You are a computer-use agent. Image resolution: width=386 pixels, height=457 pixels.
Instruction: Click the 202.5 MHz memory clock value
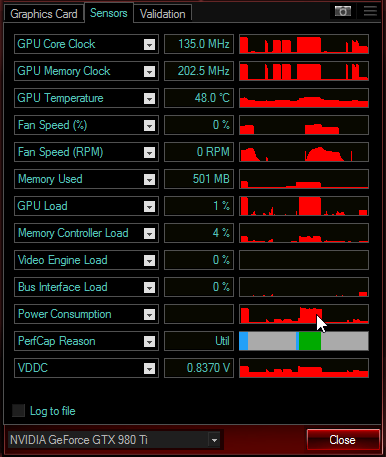(x=199, y=71)
